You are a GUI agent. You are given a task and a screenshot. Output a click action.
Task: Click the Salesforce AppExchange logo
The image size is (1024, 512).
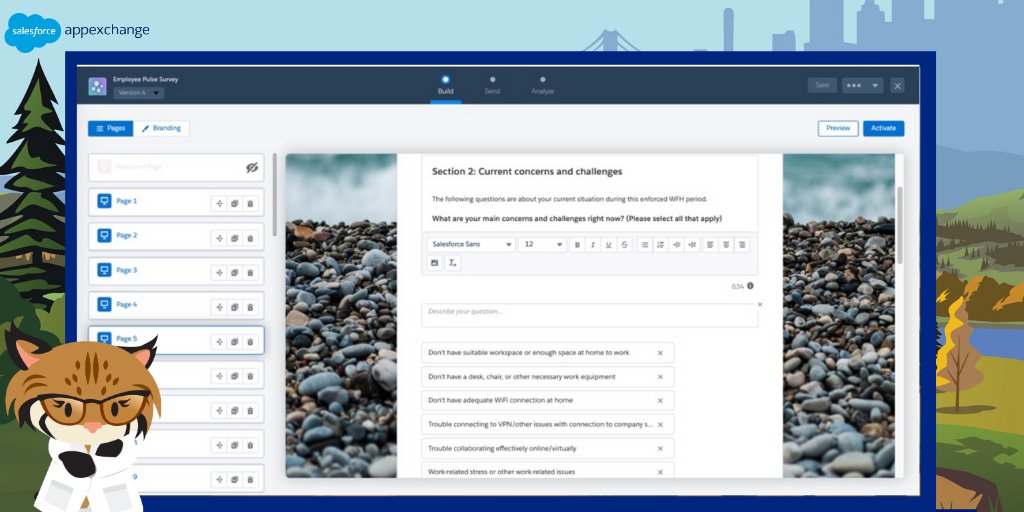click(x=77, y=31)
